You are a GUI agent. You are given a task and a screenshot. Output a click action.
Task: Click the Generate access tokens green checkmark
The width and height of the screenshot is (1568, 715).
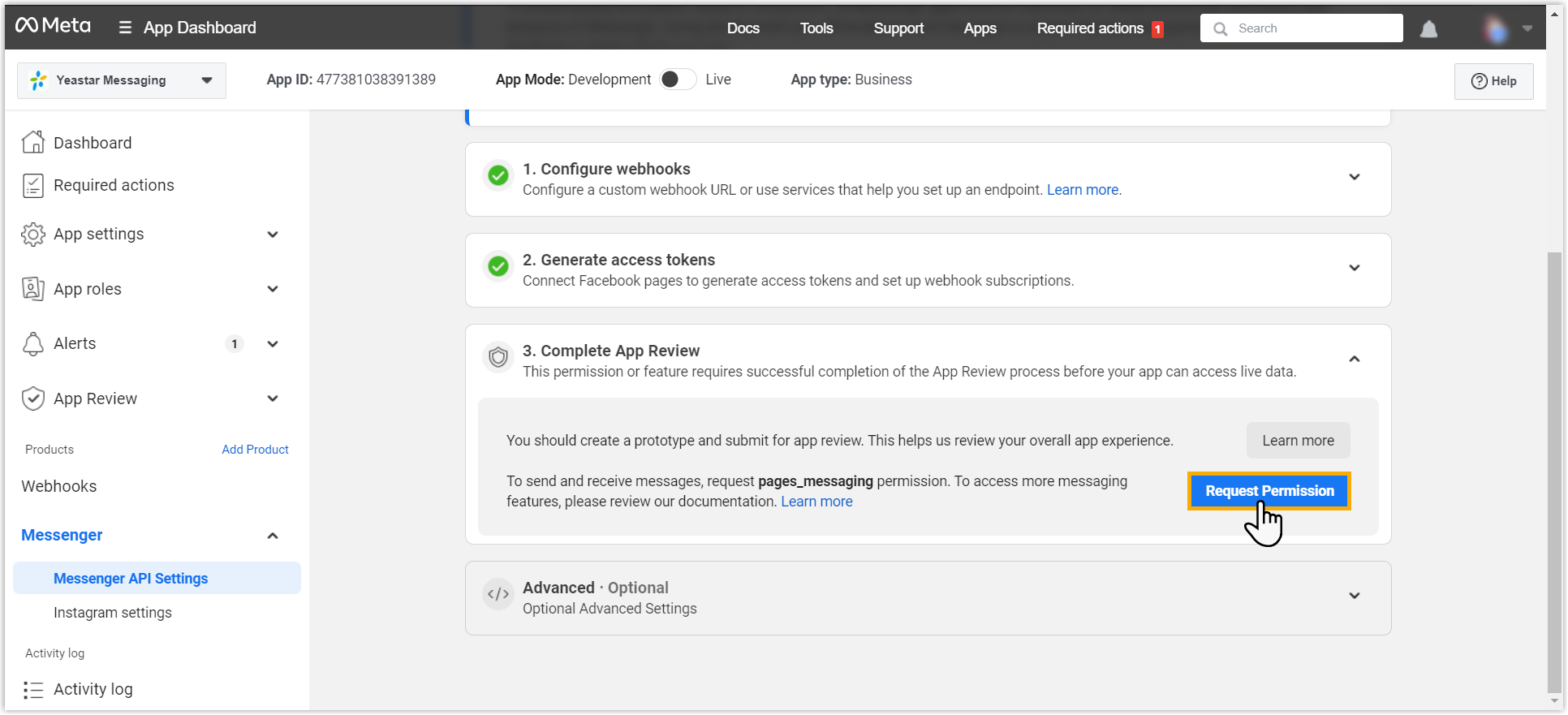tap(498, 266)
